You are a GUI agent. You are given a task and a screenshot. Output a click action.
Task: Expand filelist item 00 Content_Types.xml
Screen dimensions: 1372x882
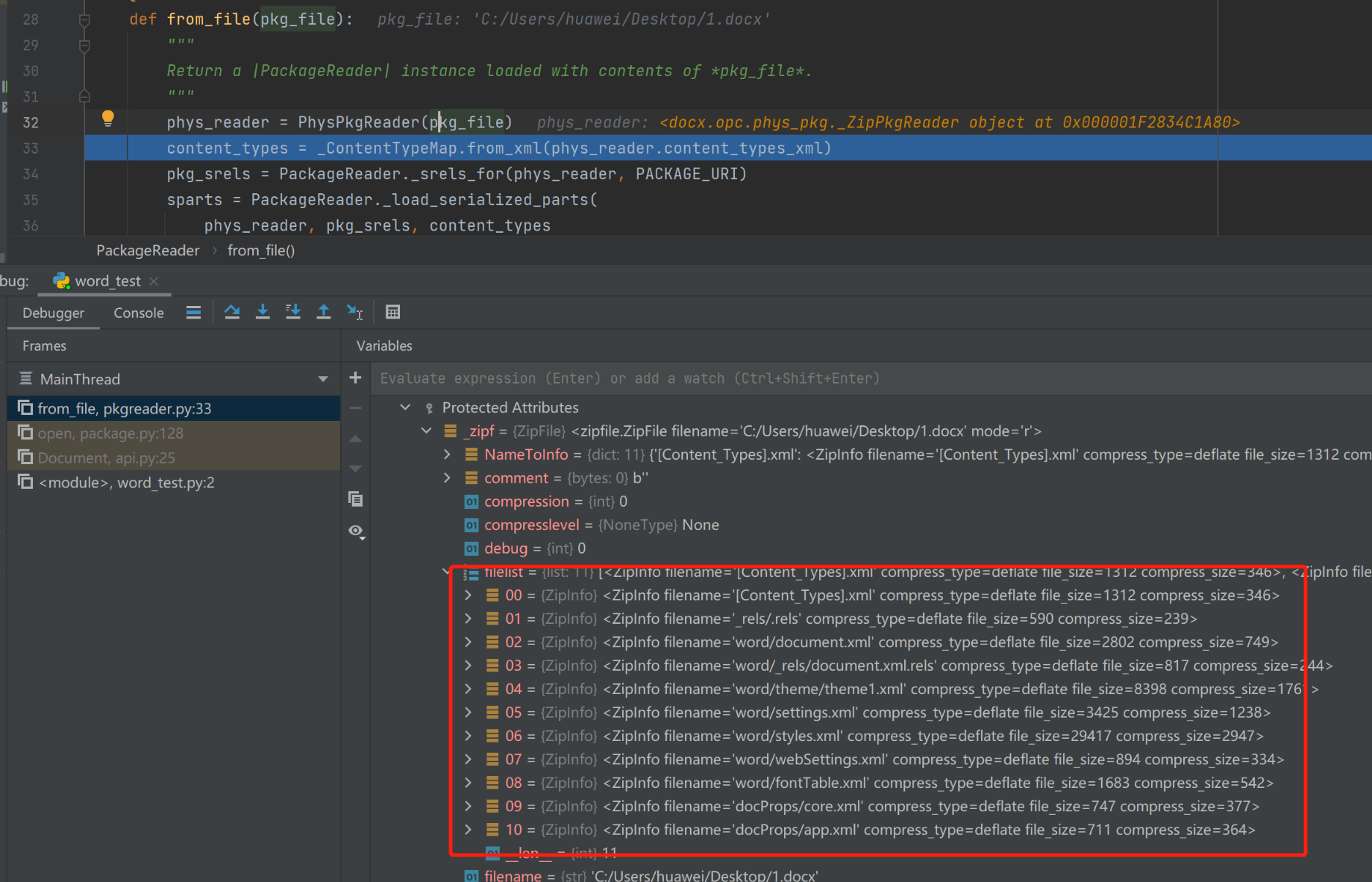(x=468, y=595)
